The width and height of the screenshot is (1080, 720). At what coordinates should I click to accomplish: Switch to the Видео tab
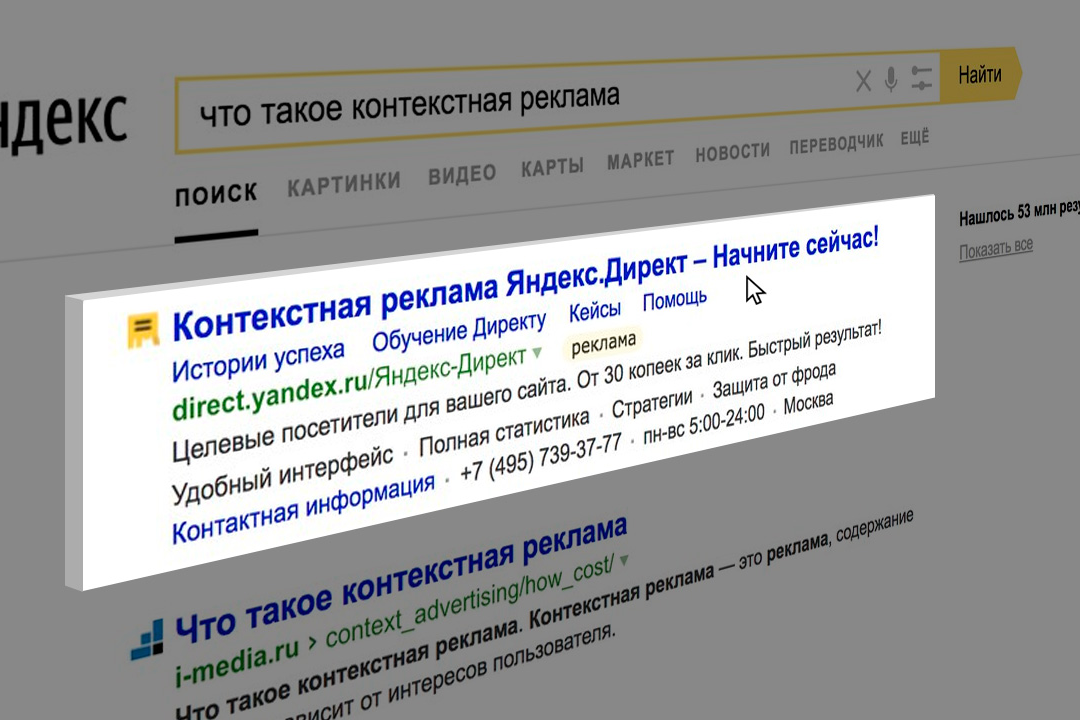click(x=462, y=173)
